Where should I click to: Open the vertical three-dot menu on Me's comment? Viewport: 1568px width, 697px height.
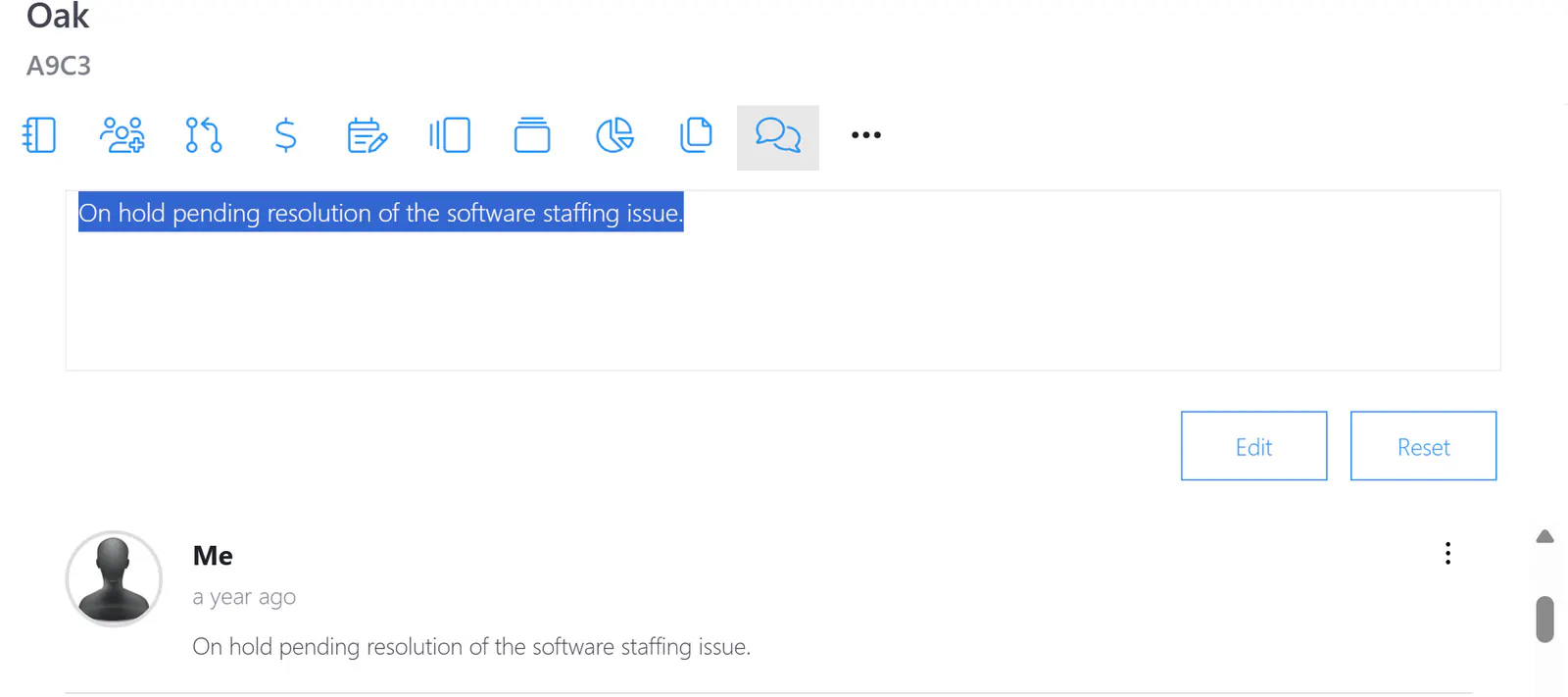coord(1447,554)
